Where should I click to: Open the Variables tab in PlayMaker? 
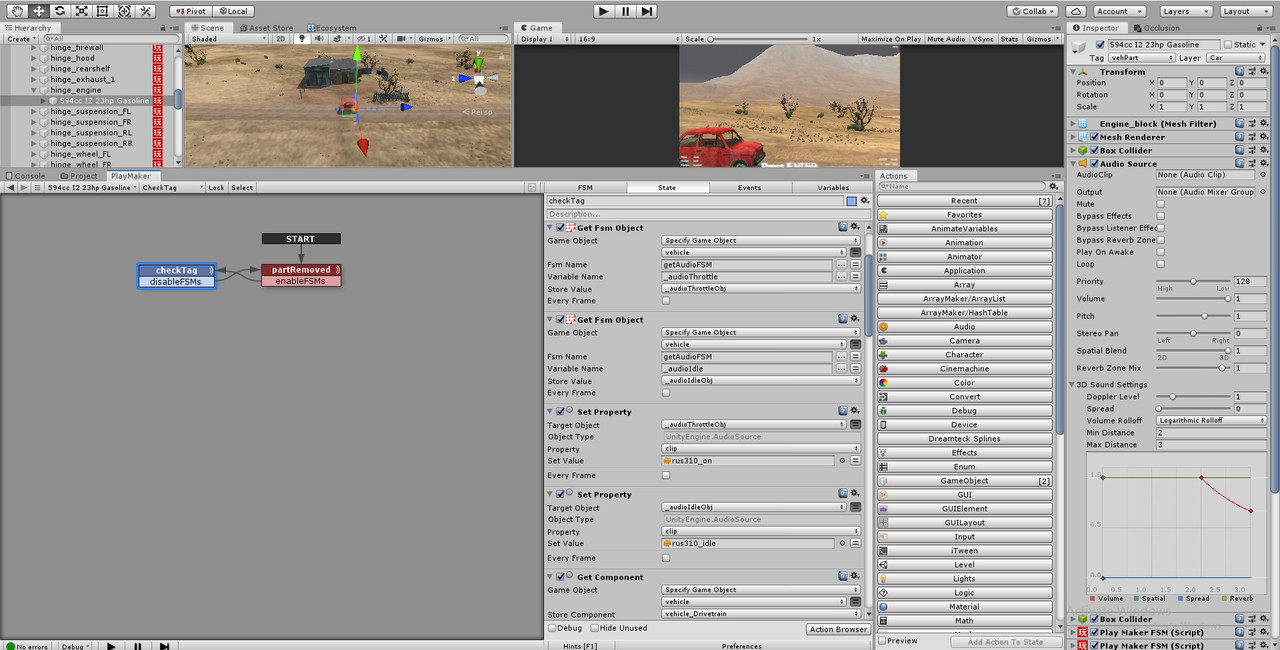[x=832, y=187]
